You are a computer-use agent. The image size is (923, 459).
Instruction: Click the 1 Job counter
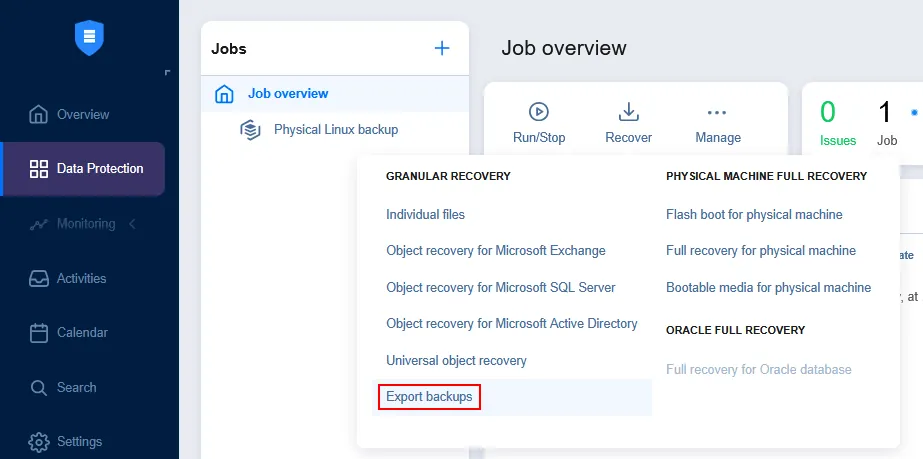887,123
